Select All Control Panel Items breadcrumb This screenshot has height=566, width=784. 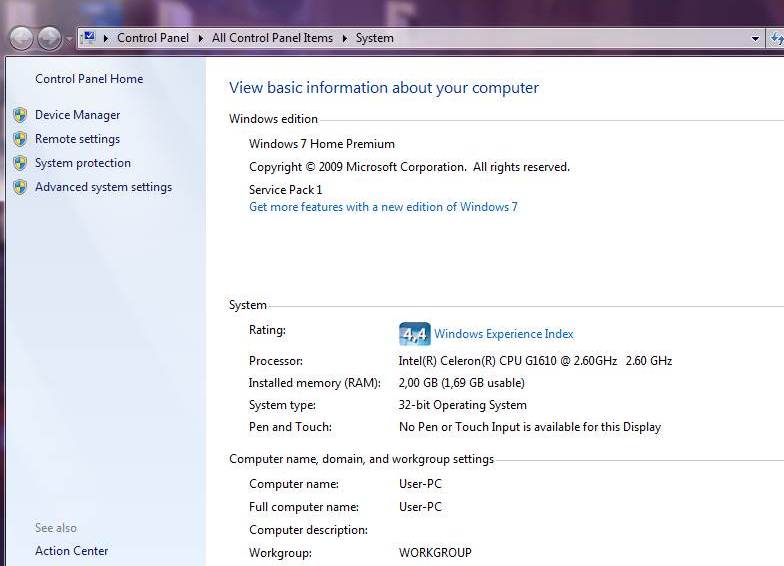pos(272,38)
